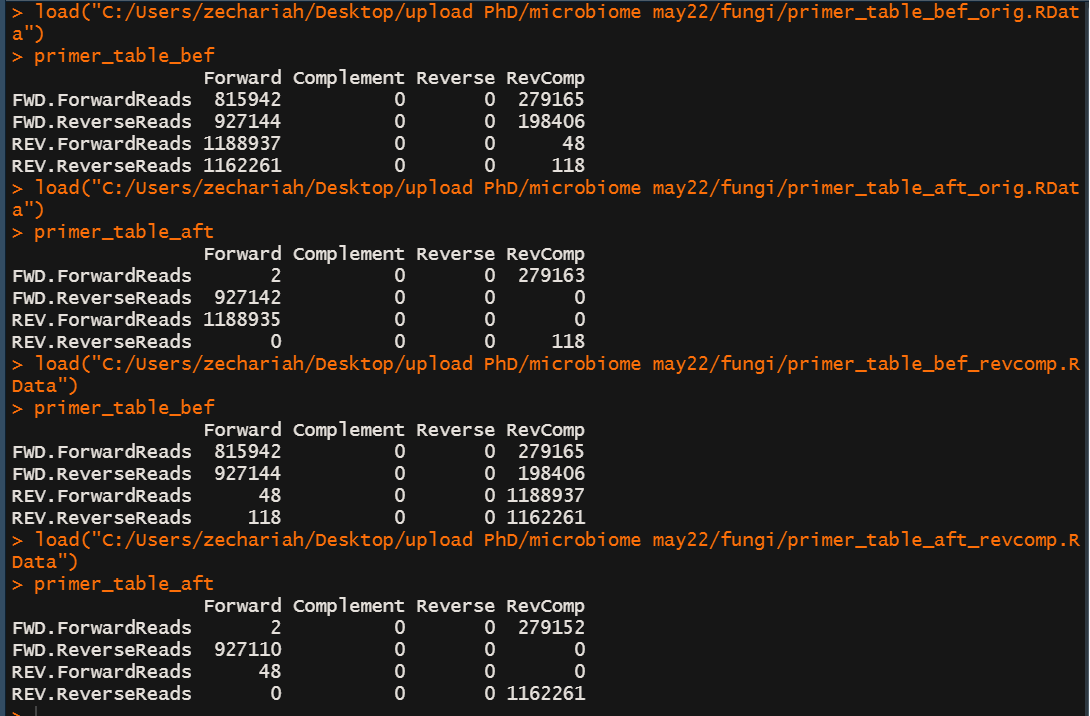Select the value 118 in REV.ReverseReads row
The height and width of the screenshot is (716, 1090).
568,165
